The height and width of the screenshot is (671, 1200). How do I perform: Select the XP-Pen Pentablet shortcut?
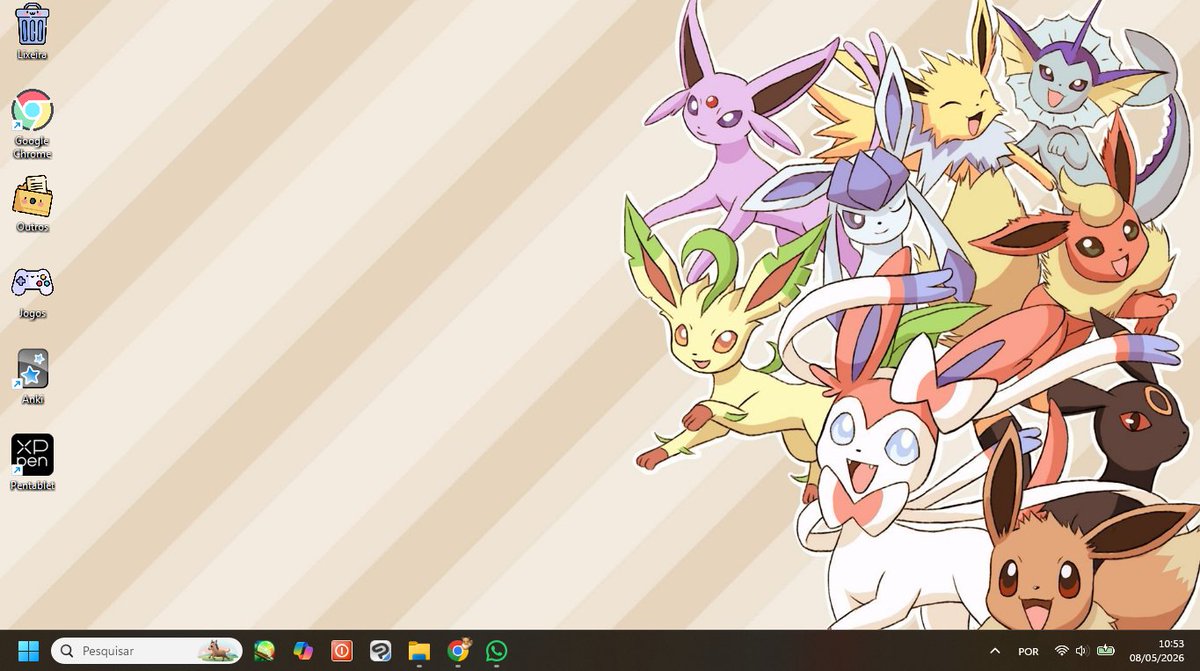[32, 462]
